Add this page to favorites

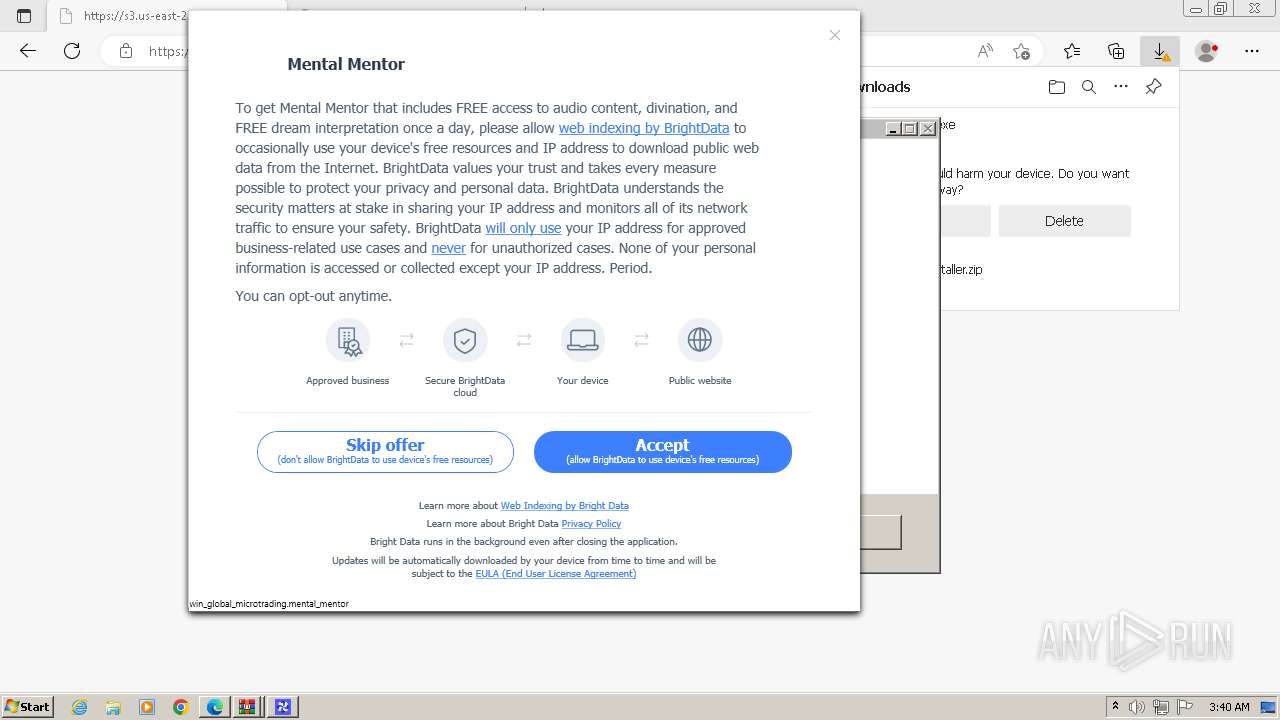pyautogui.click(x=1021, y=51)
